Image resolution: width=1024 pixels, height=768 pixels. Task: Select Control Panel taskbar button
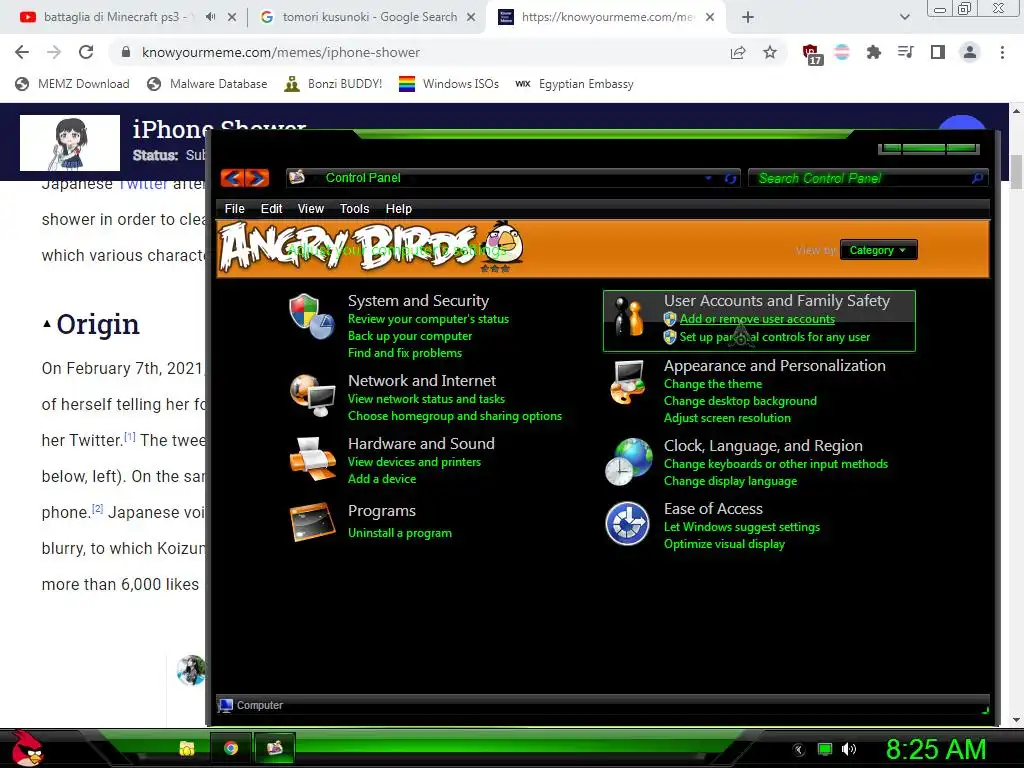pos(275,748)
